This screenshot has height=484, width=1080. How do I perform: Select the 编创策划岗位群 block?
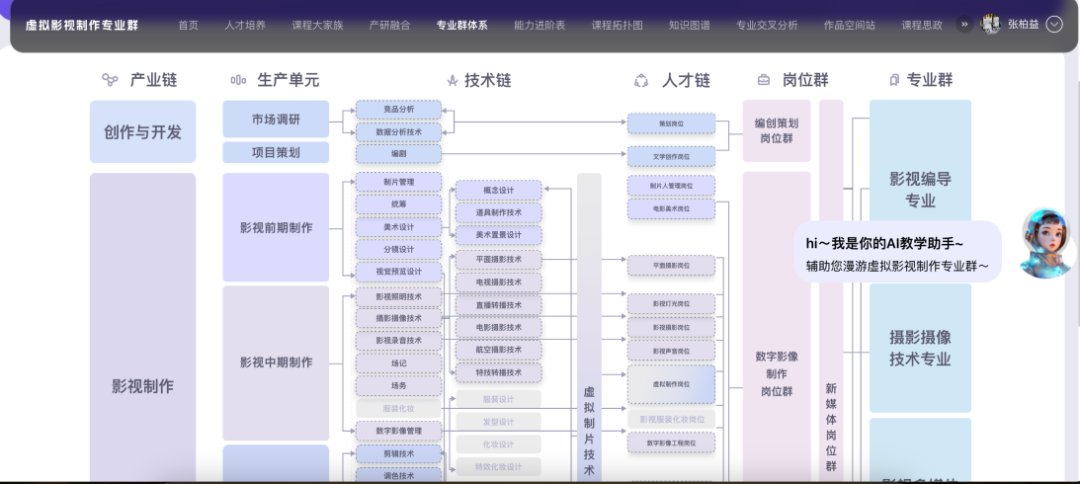776,130
